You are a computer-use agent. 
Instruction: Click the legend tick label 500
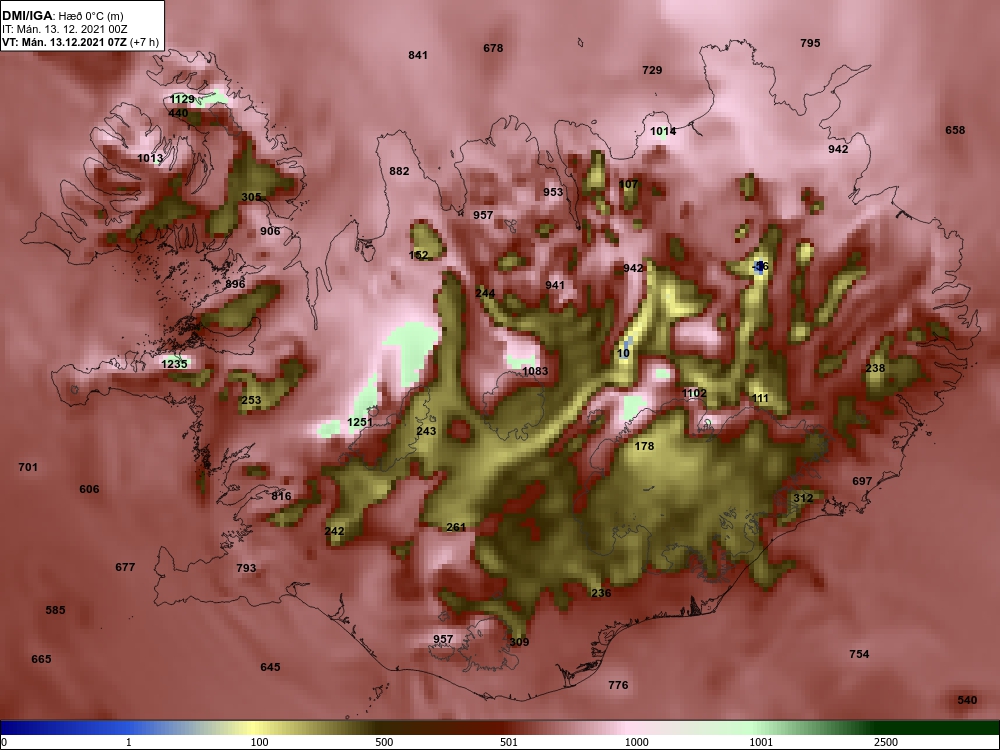[385, 742]
